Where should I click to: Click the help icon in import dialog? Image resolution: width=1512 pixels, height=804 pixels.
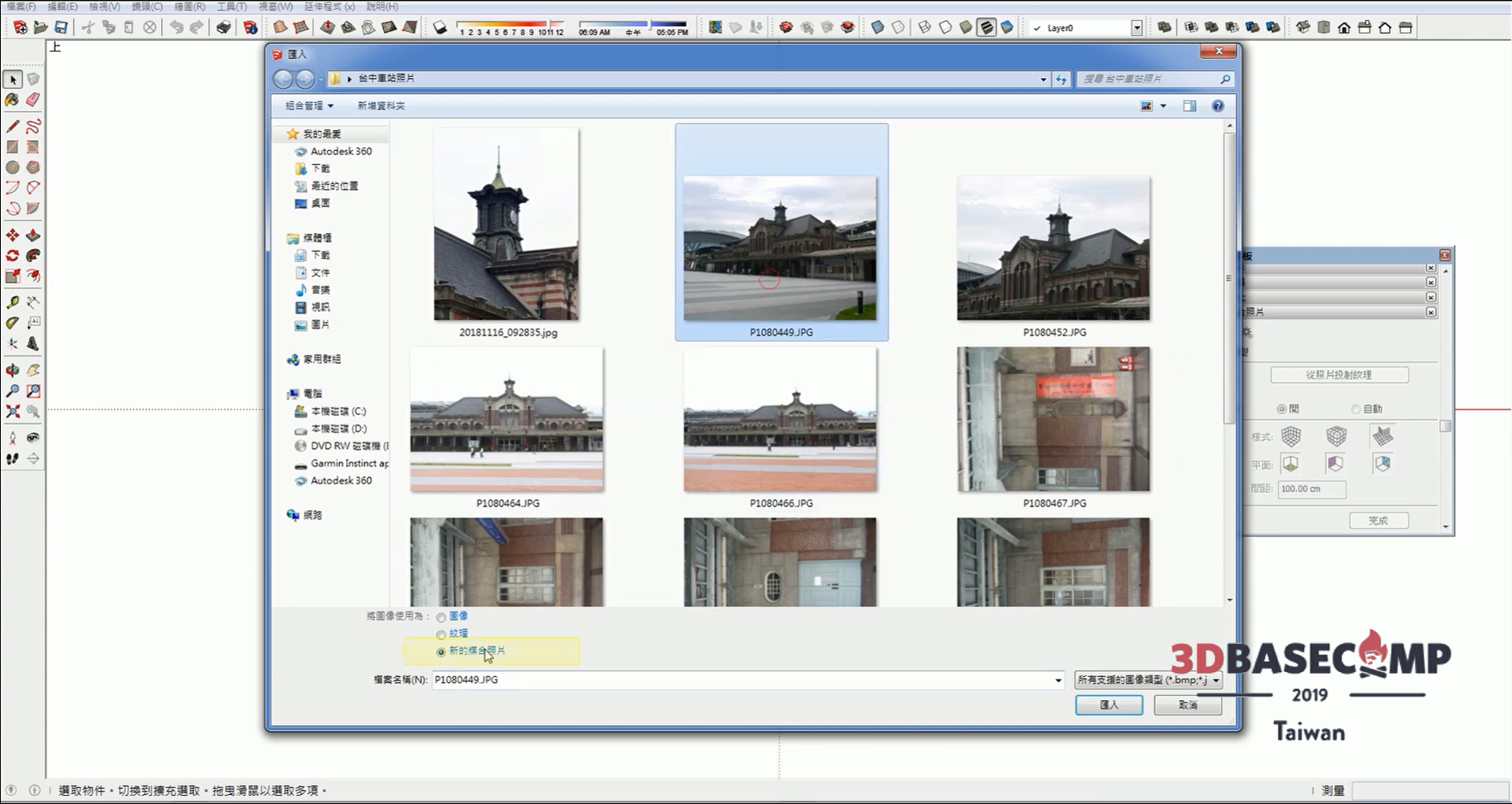1218,106
